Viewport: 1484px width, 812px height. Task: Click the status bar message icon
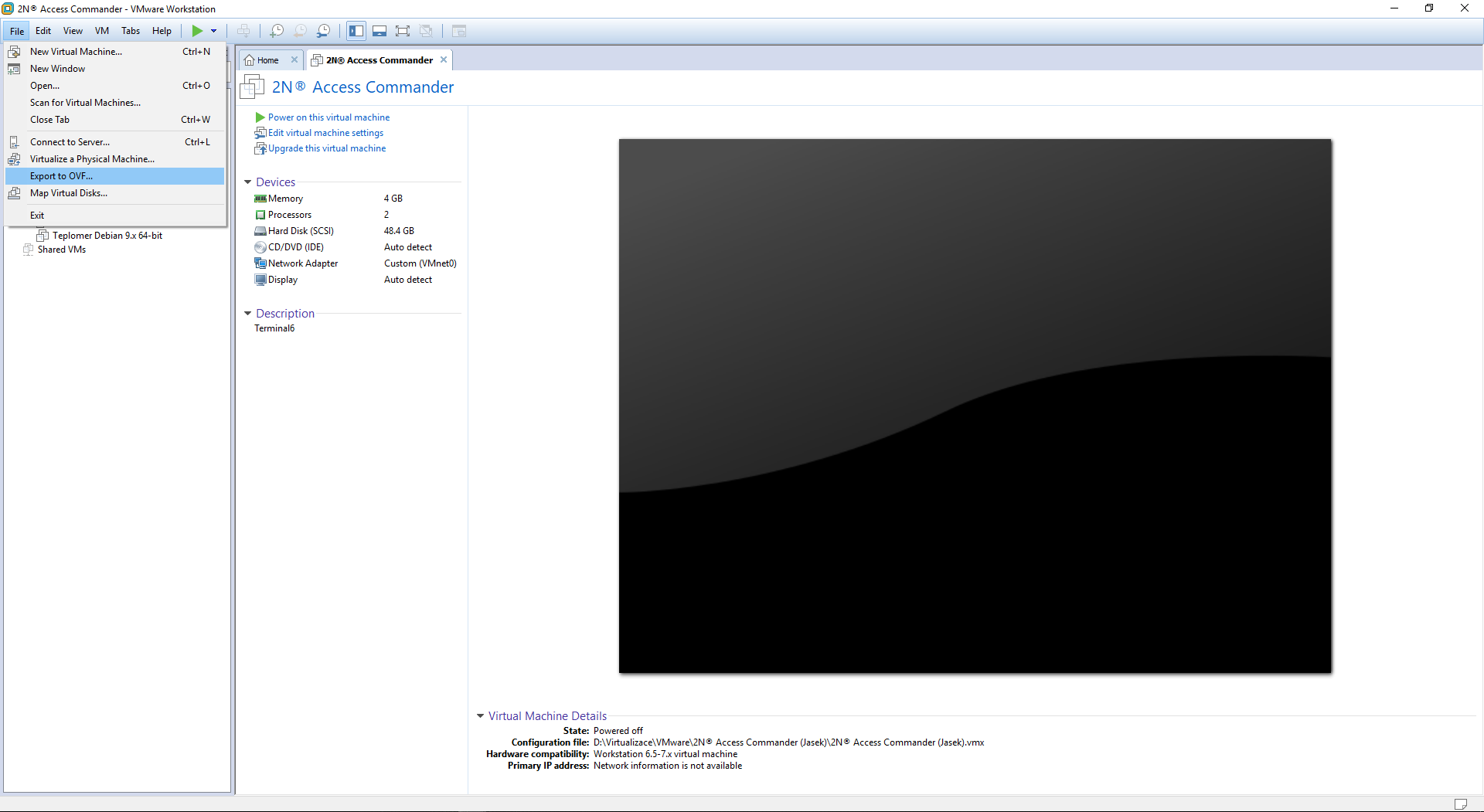[x=1460, y=804]
